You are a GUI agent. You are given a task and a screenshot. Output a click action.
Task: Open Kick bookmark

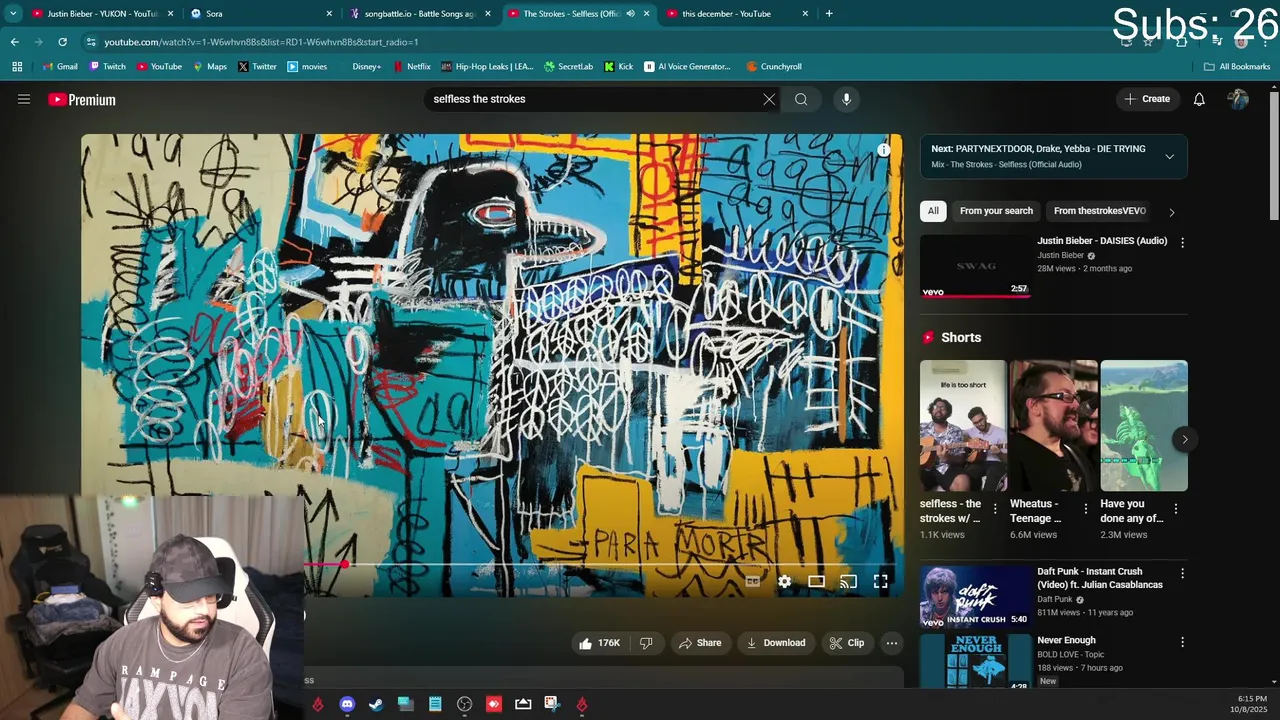618,66
